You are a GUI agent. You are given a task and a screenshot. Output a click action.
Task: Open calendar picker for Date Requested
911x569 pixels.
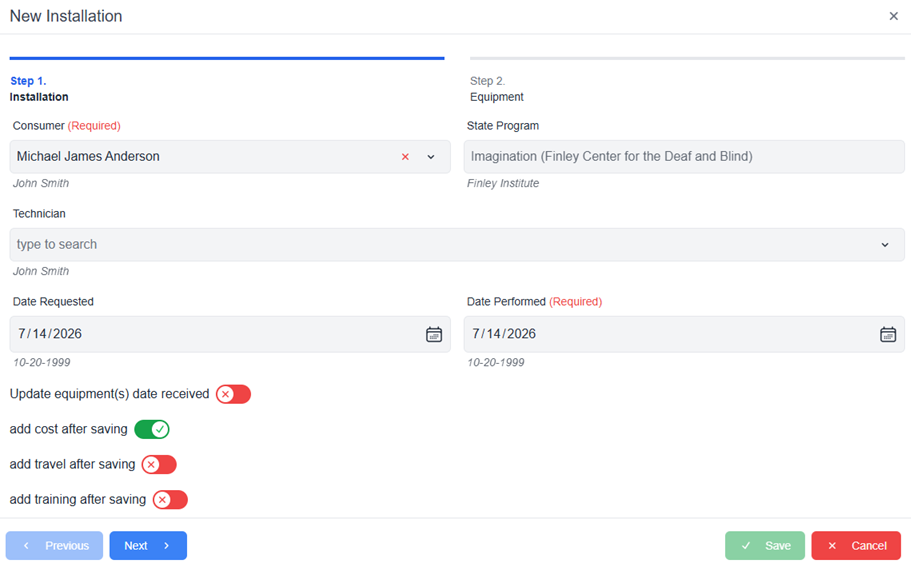click(x=433, y=334)
